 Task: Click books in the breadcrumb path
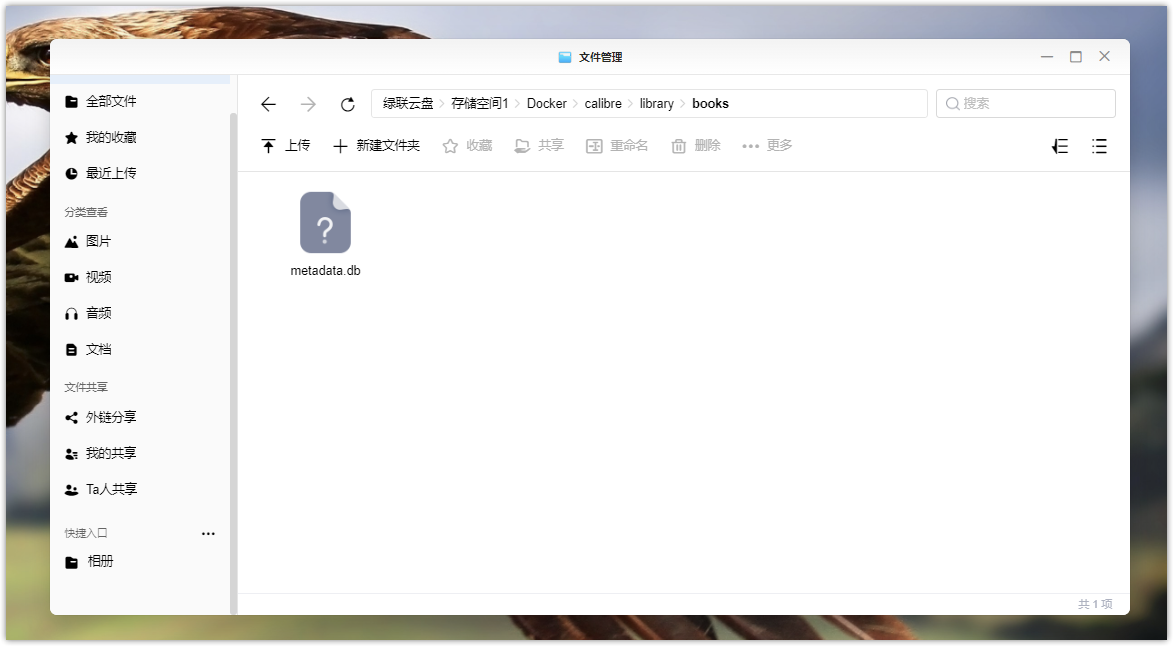click(x=710, y=104)
